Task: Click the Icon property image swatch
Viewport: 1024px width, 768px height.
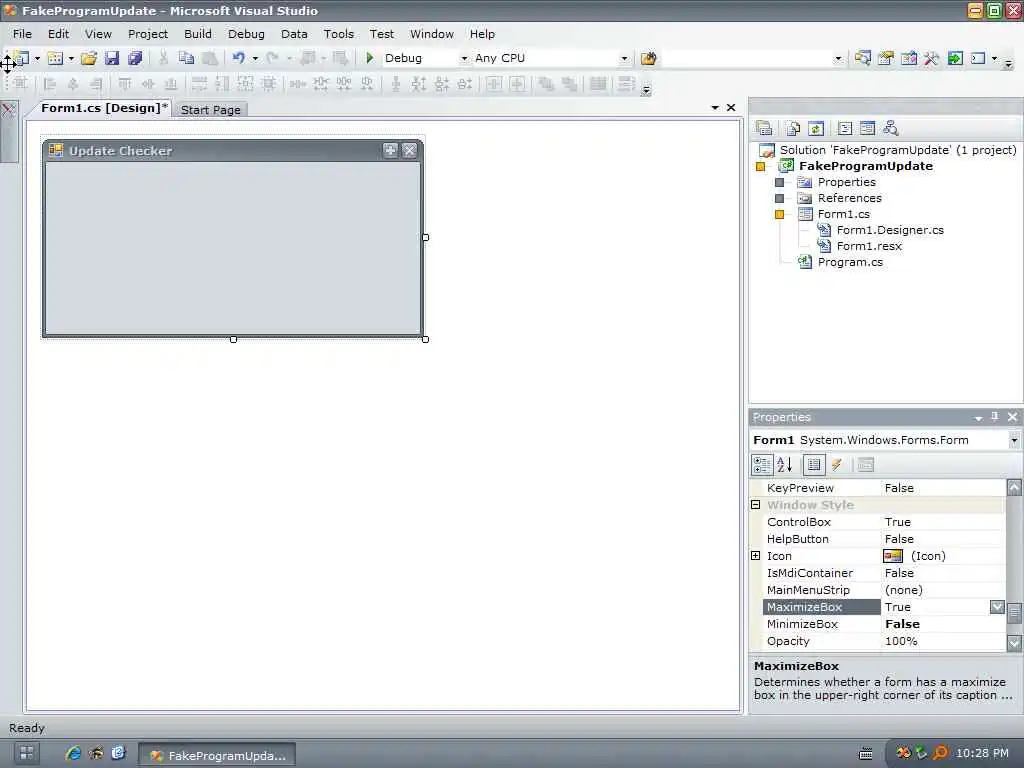Action: [x=892, y=556]
